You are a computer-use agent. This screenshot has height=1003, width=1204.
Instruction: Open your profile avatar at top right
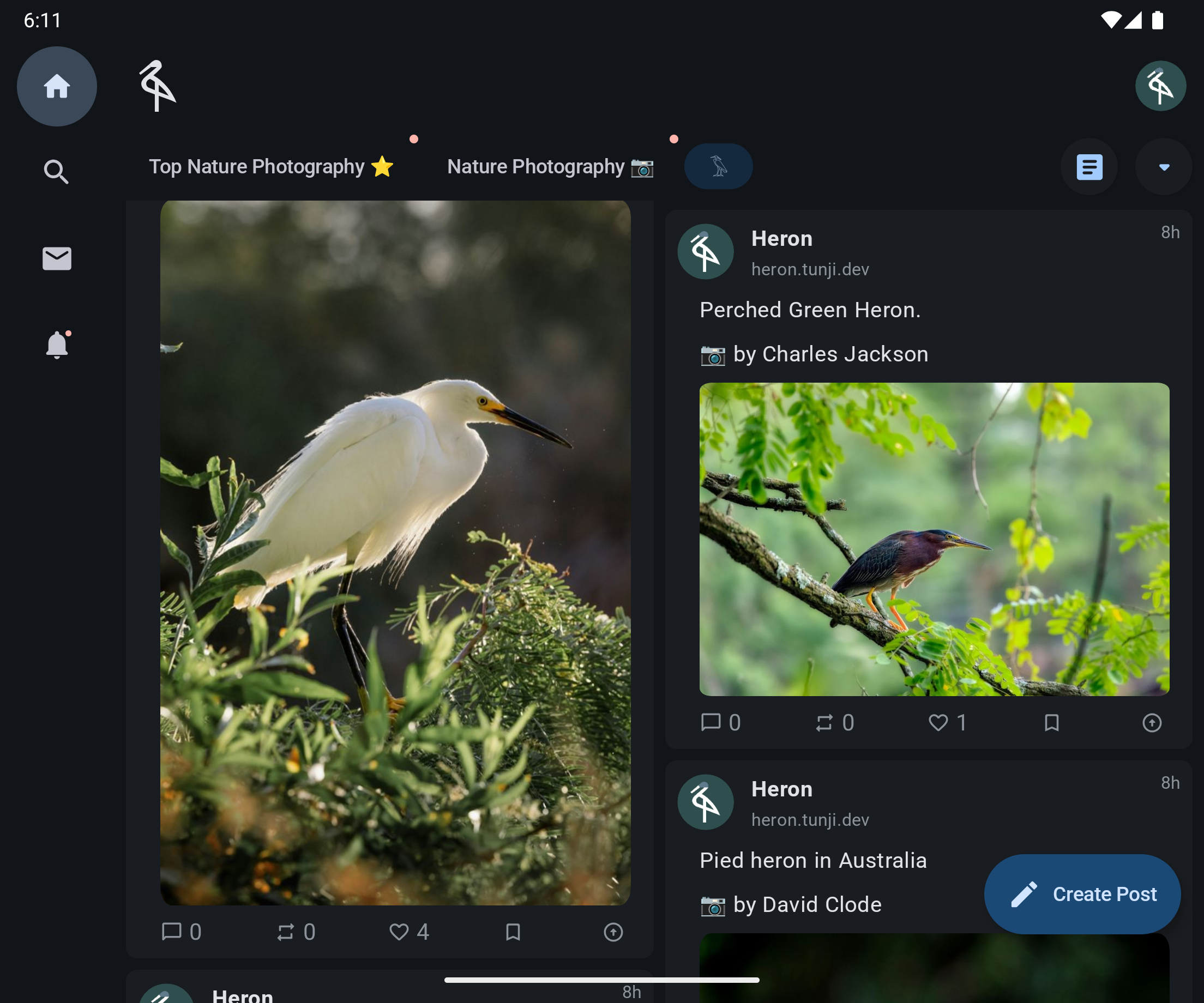click(1160, 86)
